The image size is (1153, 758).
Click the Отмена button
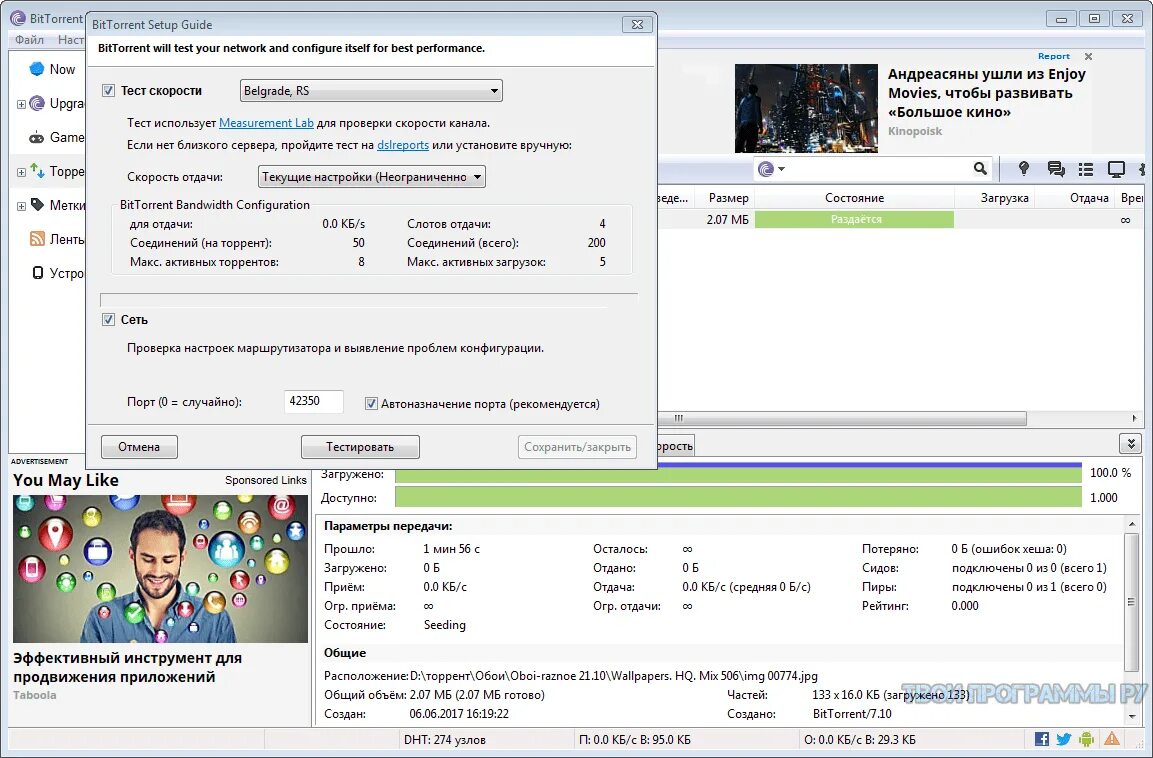pyautogui.click(x=139, y=446)
